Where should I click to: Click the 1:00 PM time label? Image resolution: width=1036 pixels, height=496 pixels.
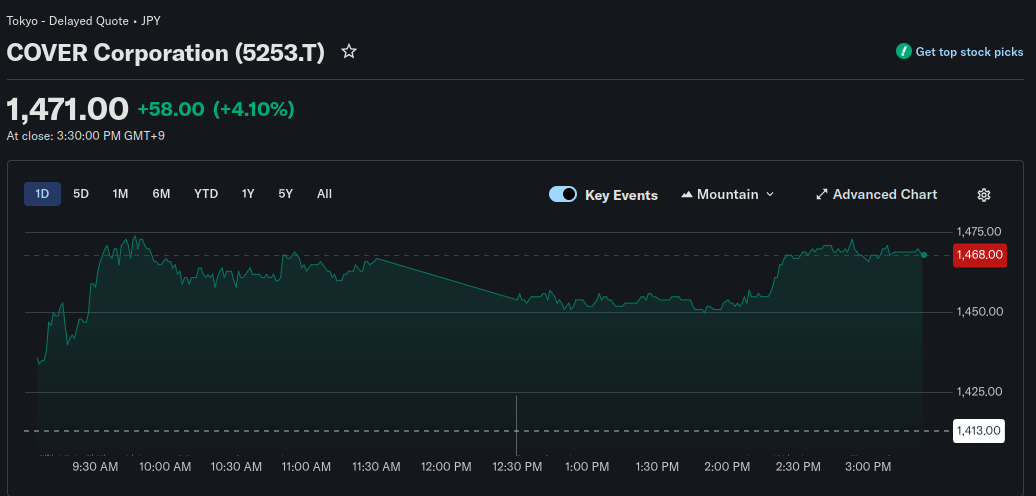(587, 467)
